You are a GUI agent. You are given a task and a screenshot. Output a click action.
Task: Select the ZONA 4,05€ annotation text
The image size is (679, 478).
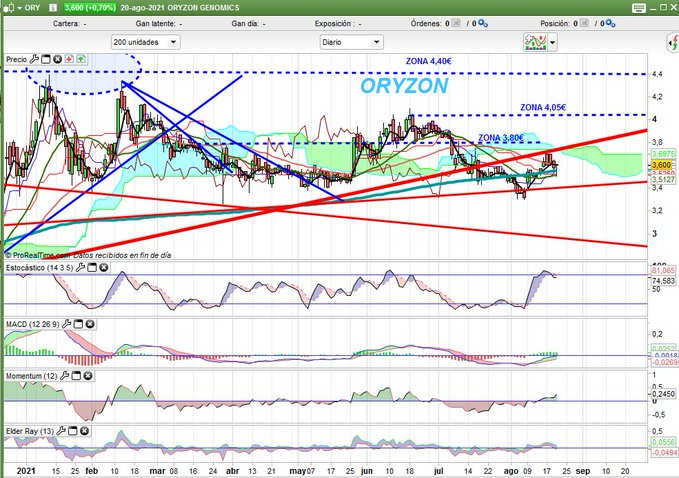coord(543,107)
